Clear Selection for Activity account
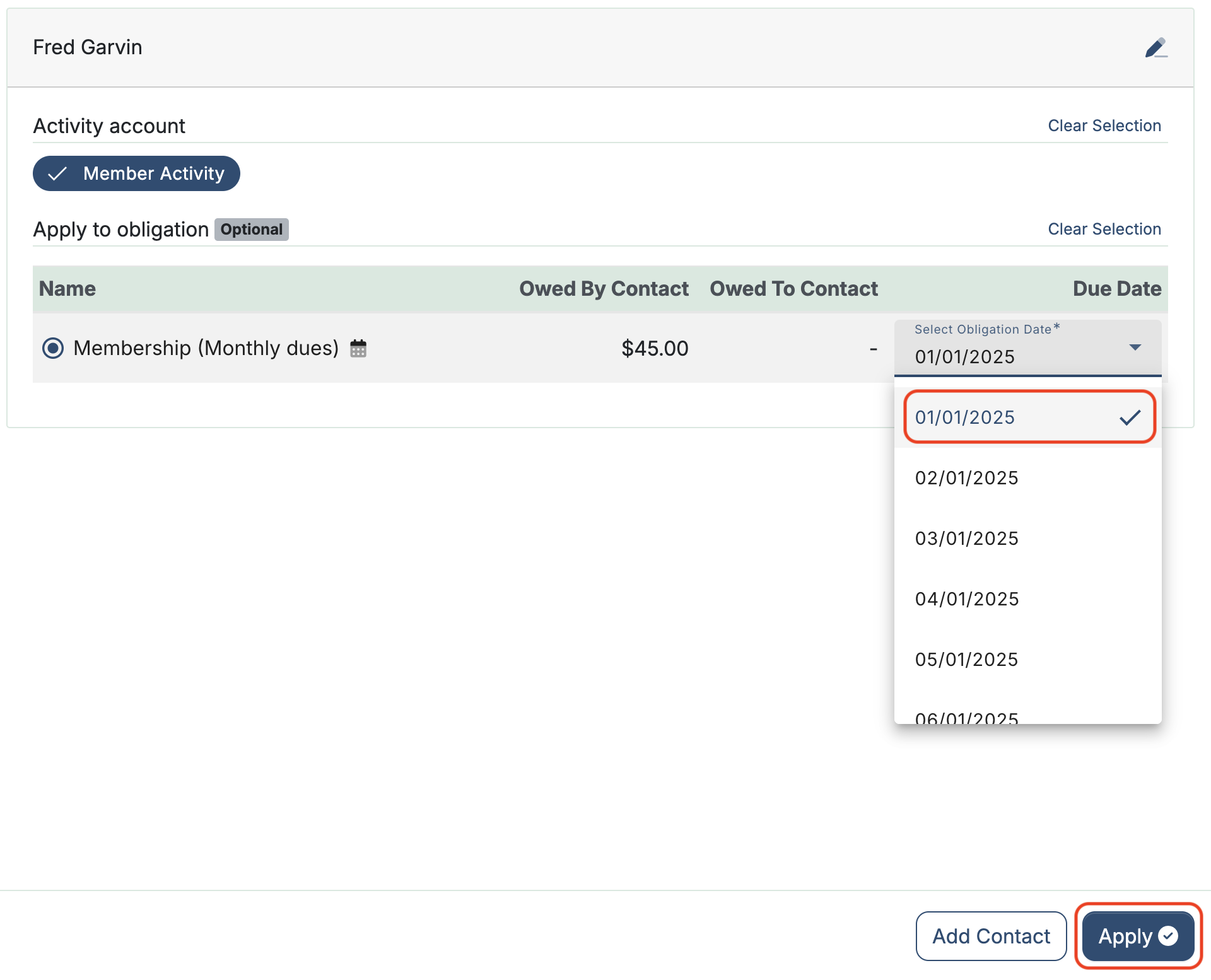This screenshot has height=980, width=1211. point(1104,125)
